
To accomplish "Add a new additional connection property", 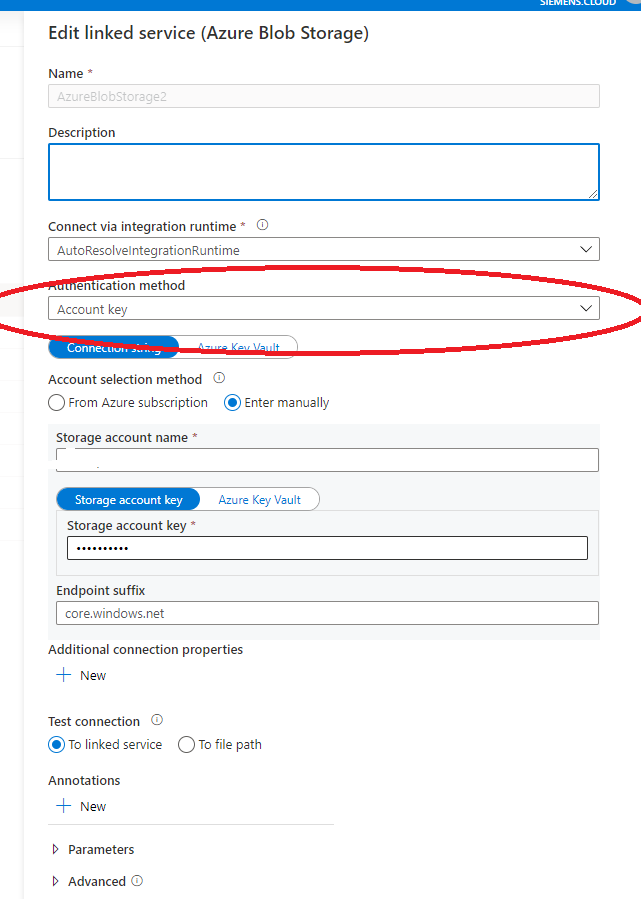I will pos(80,675).
